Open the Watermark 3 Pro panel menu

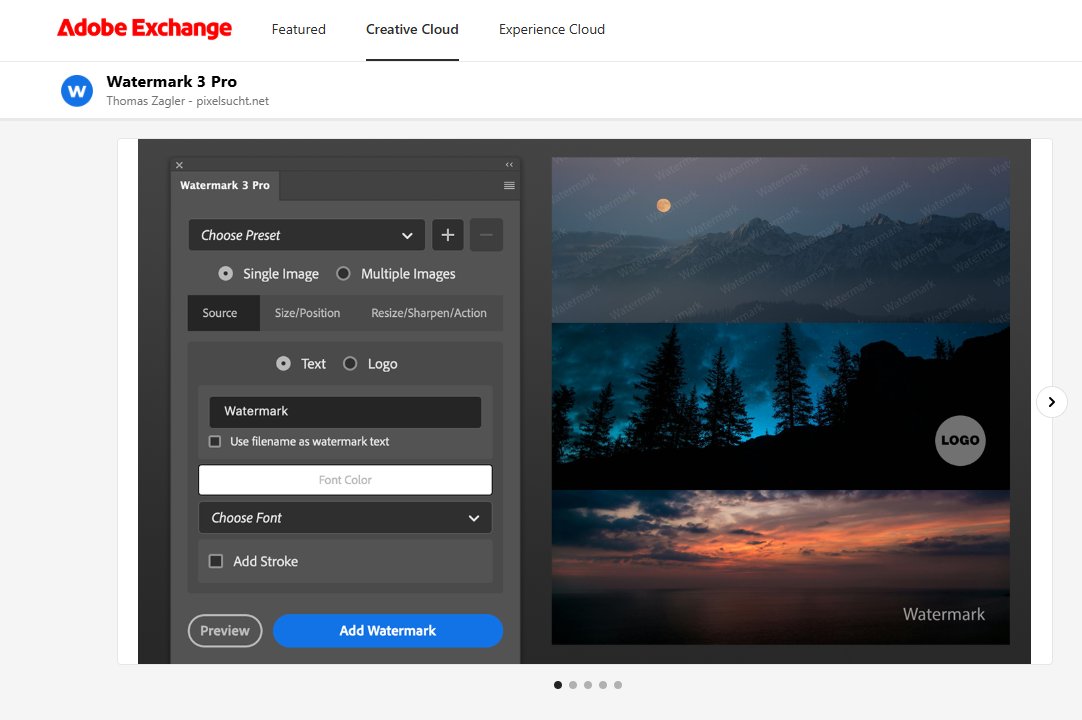click(509, 185)
